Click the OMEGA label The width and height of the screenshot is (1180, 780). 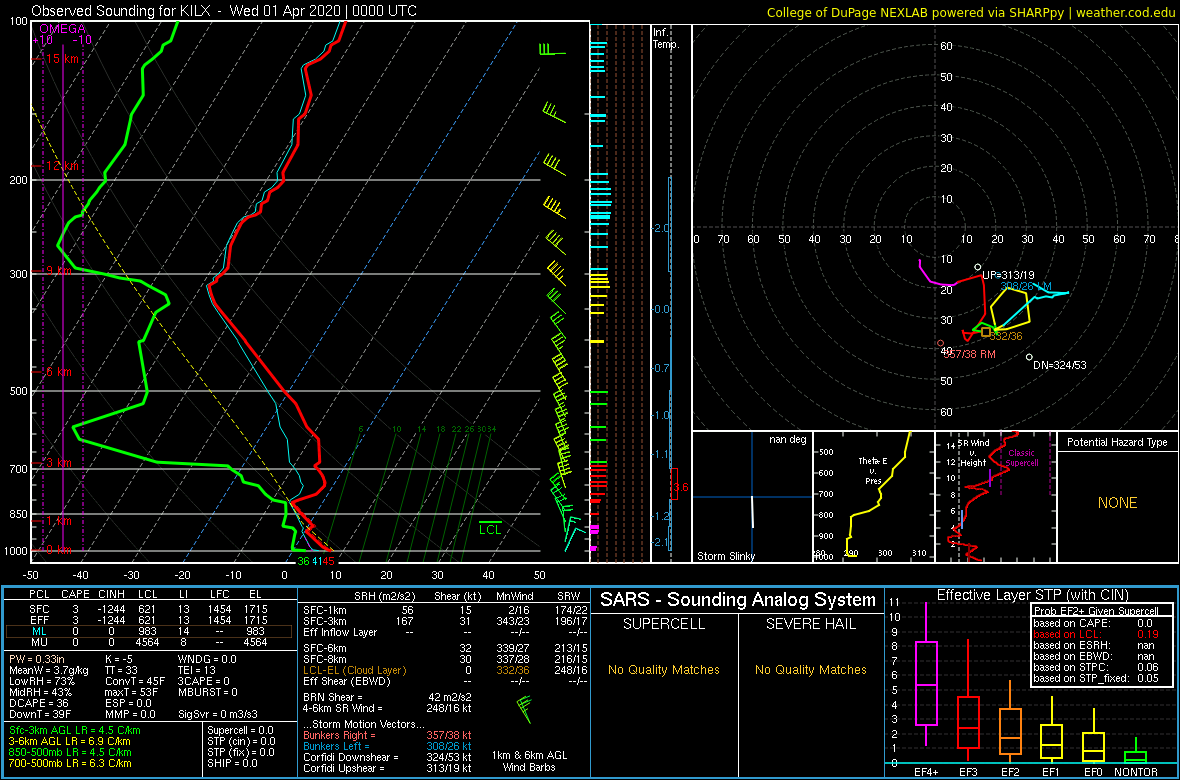pyautogui.click(x=60, y=29)
